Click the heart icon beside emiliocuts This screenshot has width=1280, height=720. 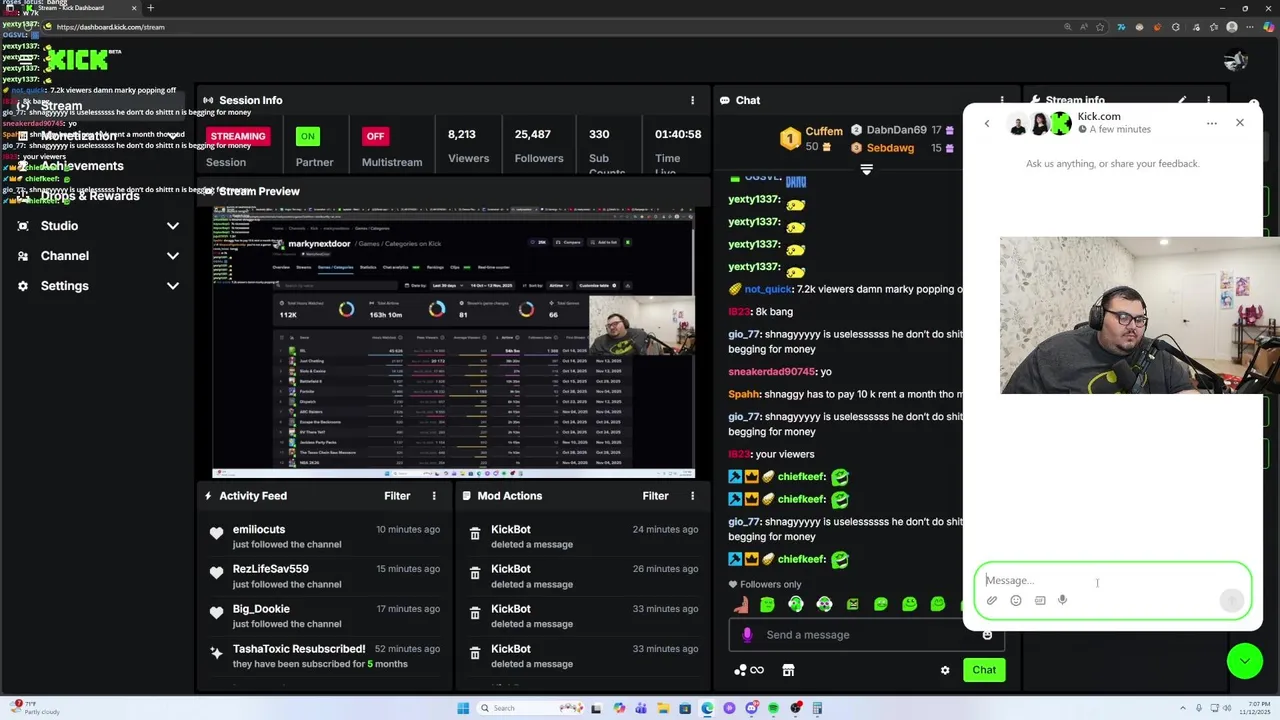click(216, 534)
